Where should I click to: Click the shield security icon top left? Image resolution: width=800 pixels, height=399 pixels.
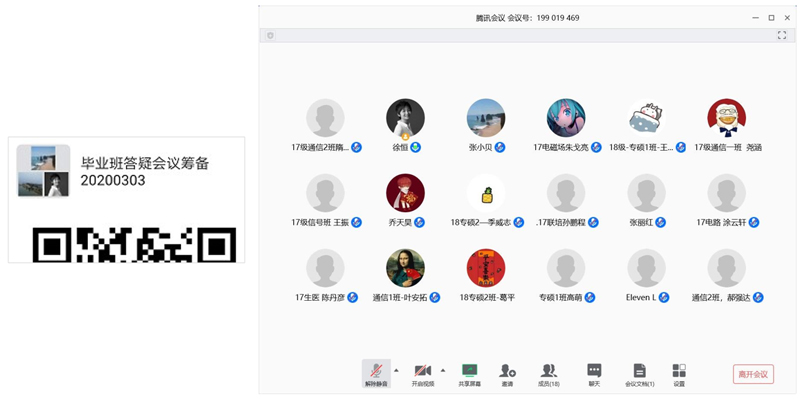(x=270, y=35)
